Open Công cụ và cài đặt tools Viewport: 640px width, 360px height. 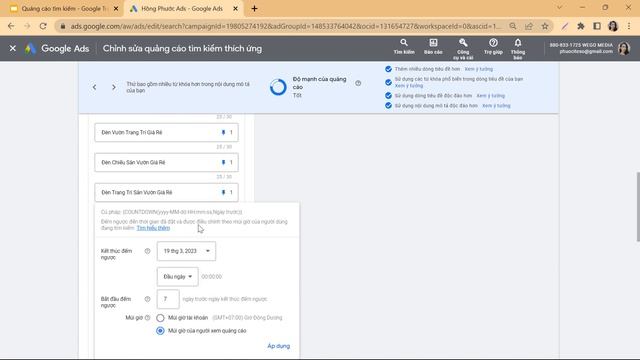(x=463, y=49)
